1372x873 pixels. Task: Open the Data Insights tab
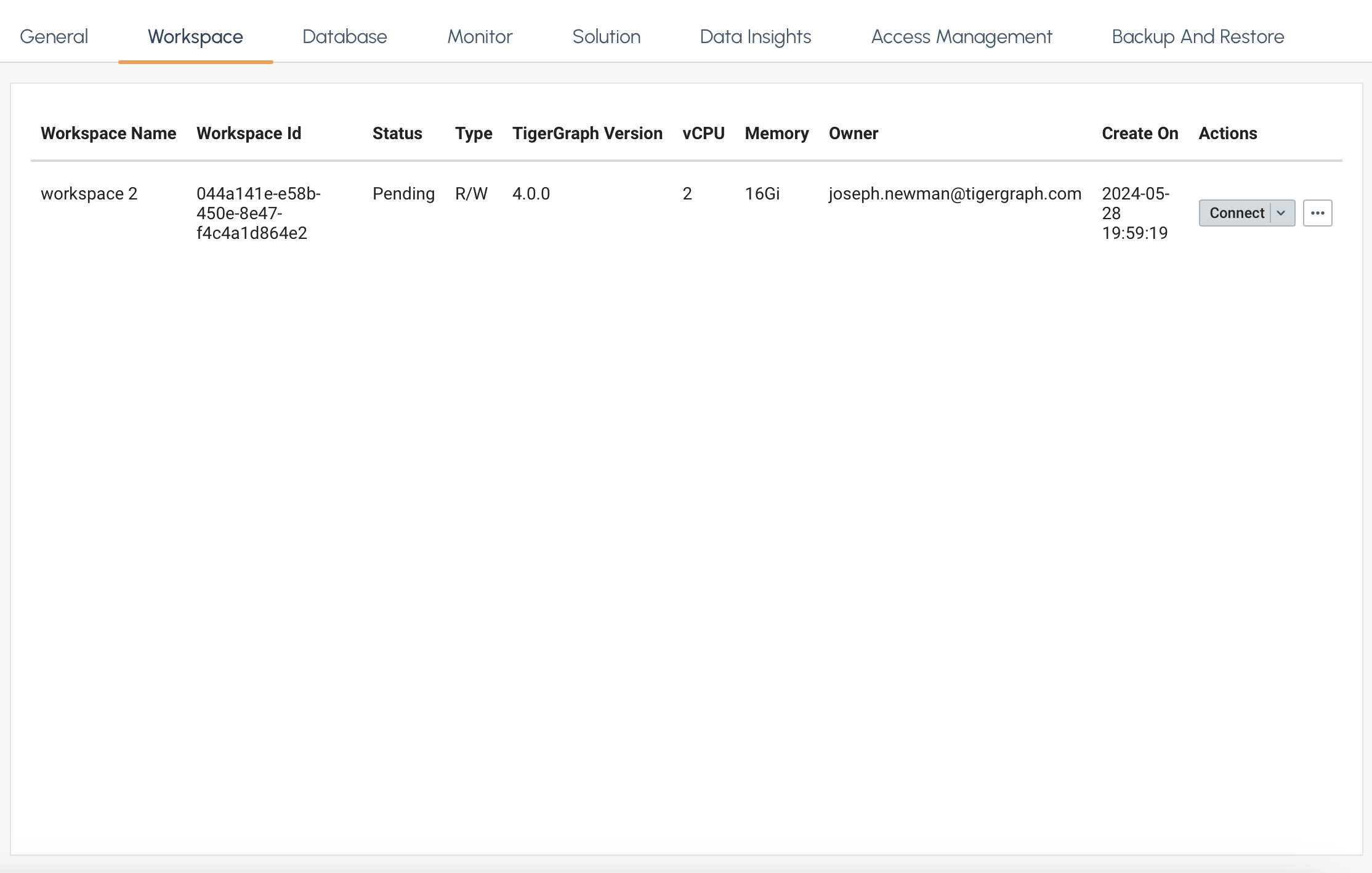pos(755,36)
